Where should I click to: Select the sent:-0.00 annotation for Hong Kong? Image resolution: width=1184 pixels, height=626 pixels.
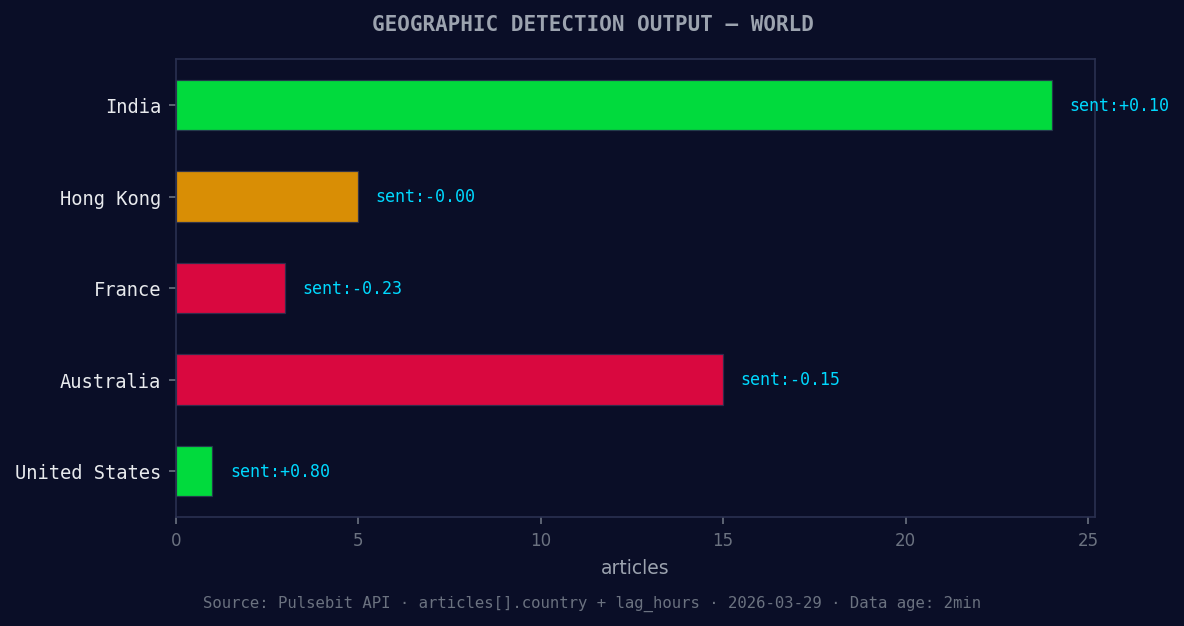pyautogui.click(x=425, y=196)
